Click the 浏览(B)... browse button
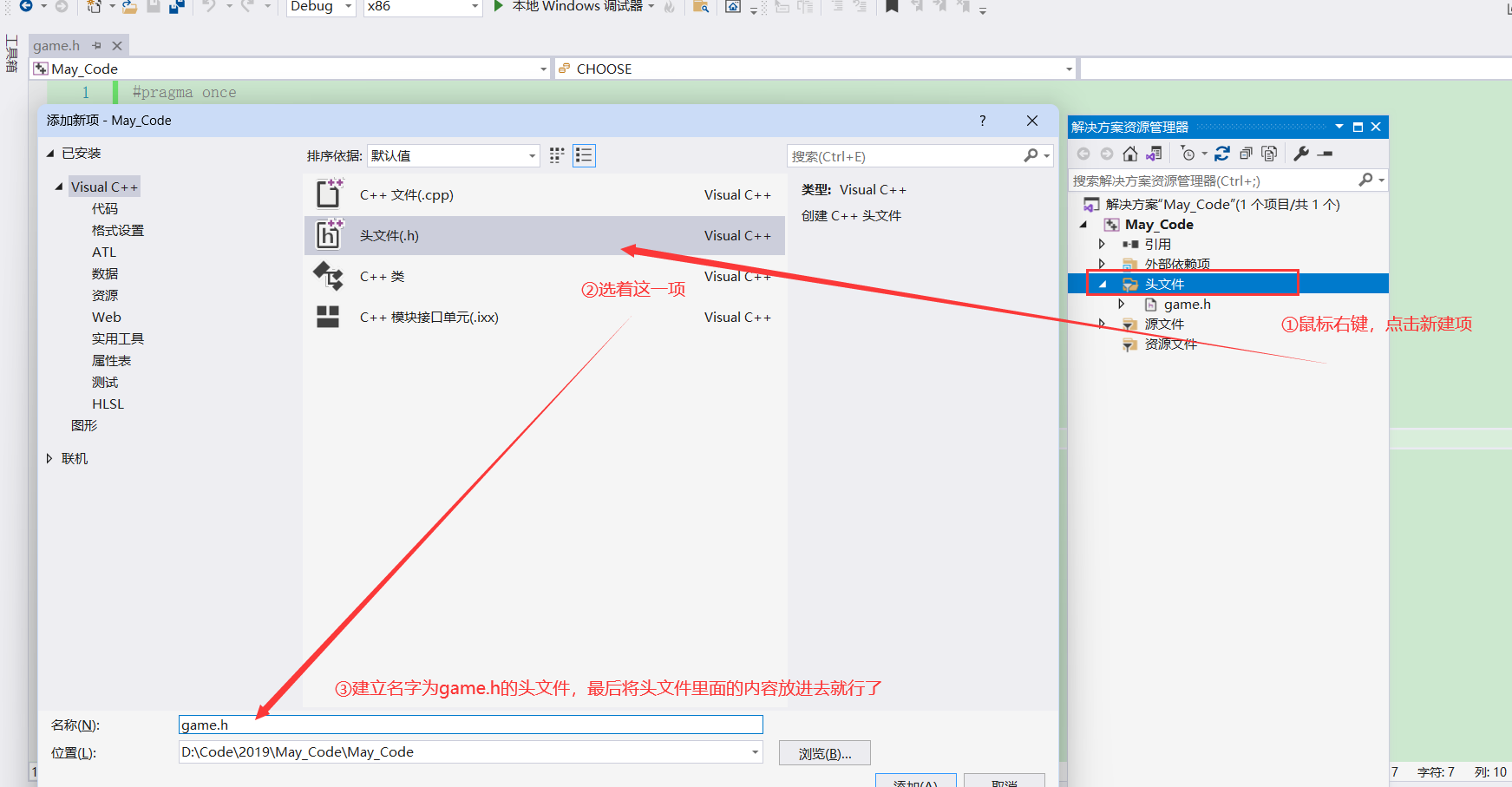Screen dimensions: 1512x787 (825, 753)
